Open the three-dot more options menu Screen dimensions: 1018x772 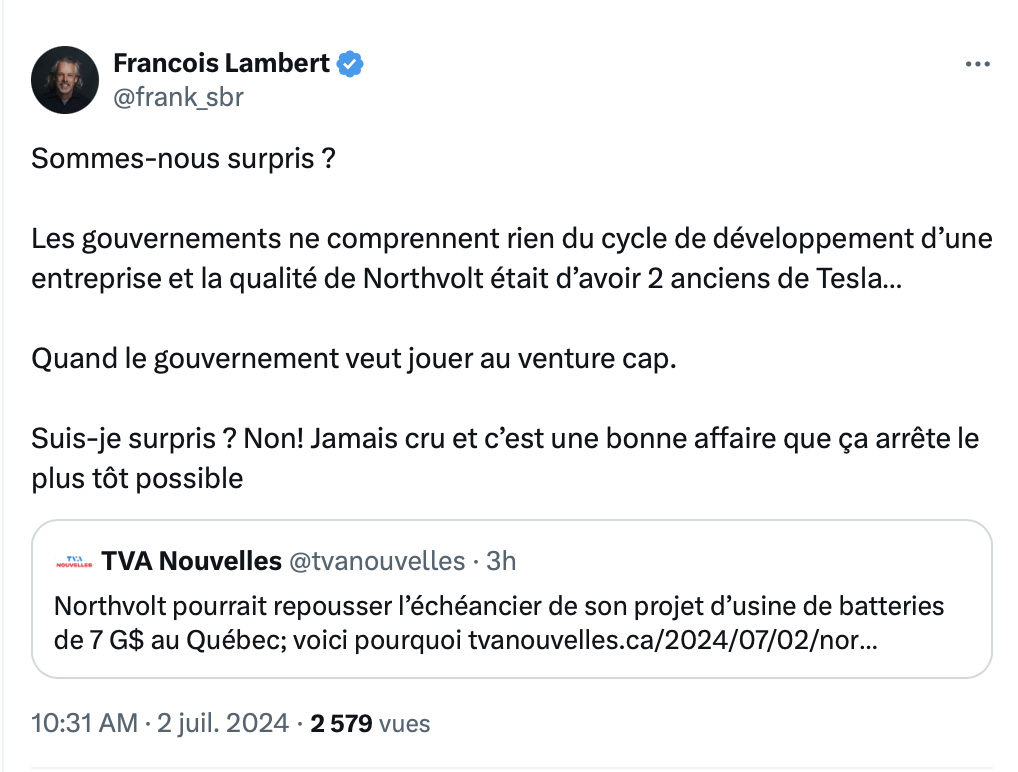pyautogui.click(x=977, y=64)
